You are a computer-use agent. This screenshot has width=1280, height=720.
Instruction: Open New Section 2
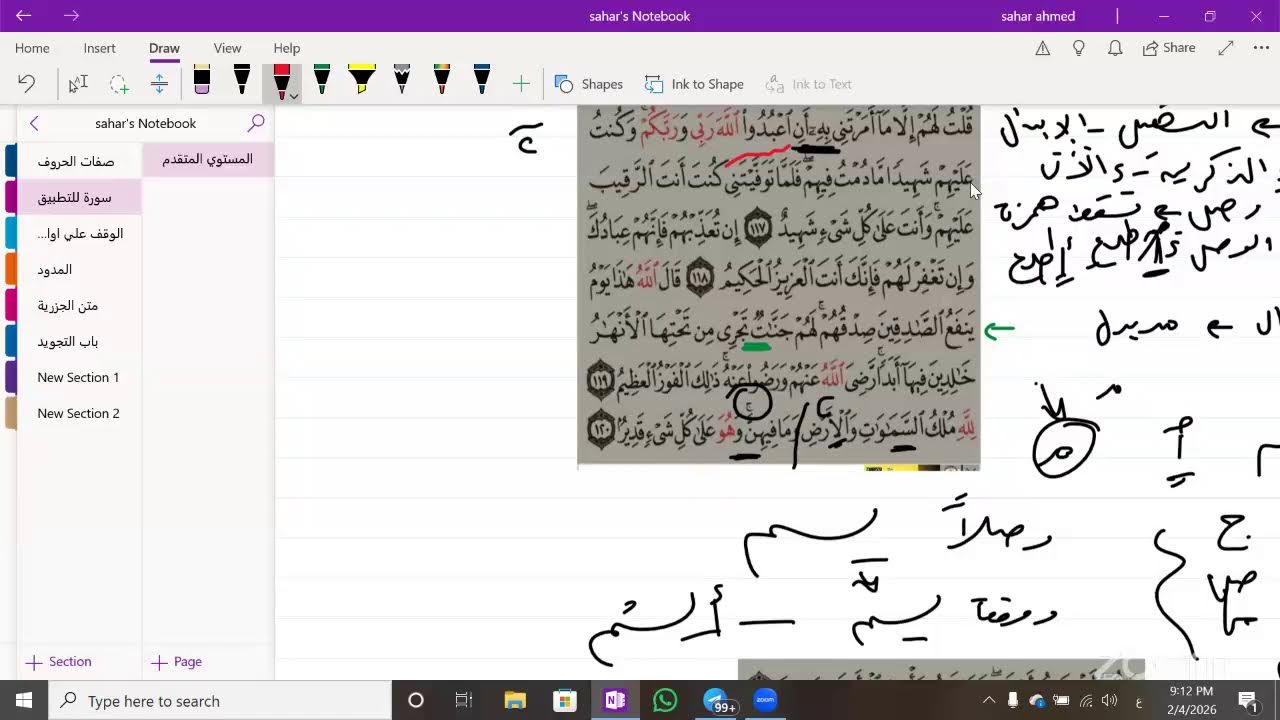coord(79,413)
